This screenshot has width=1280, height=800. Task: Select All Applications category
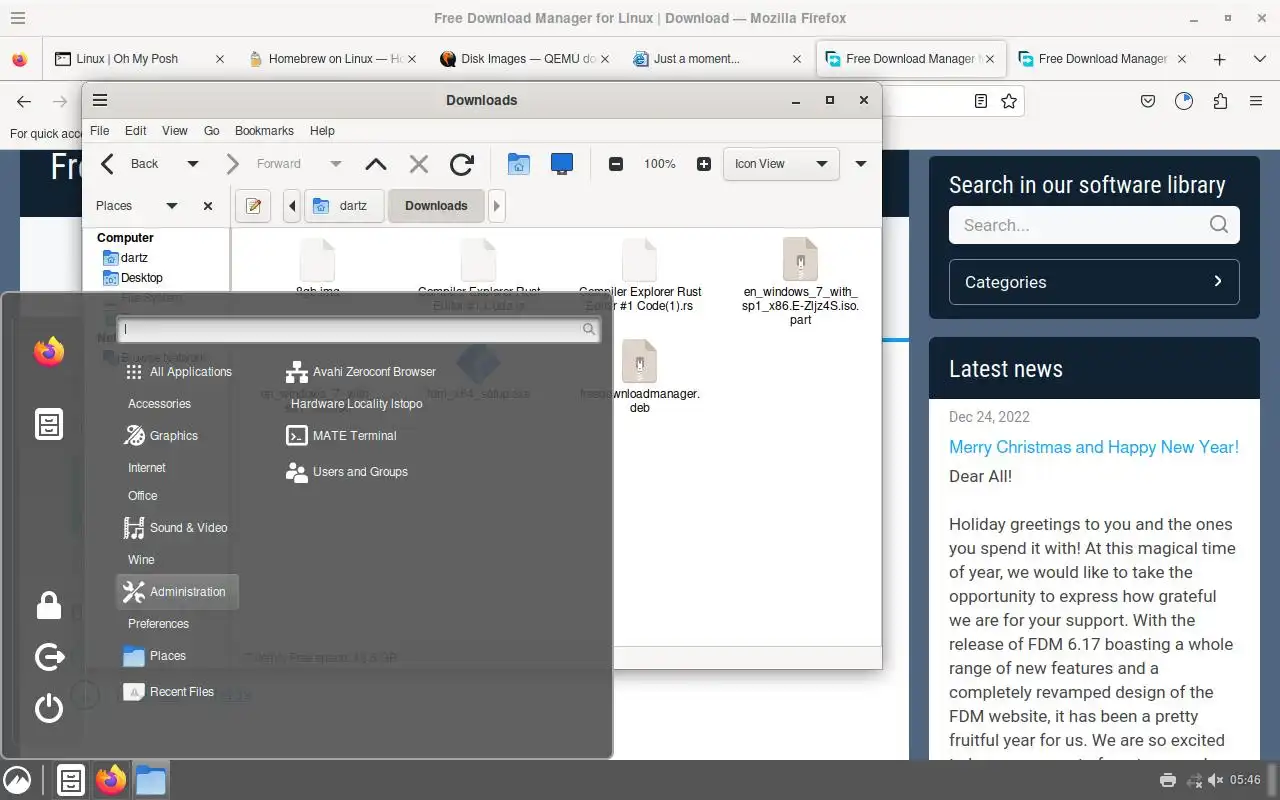[x=177, y=372]
